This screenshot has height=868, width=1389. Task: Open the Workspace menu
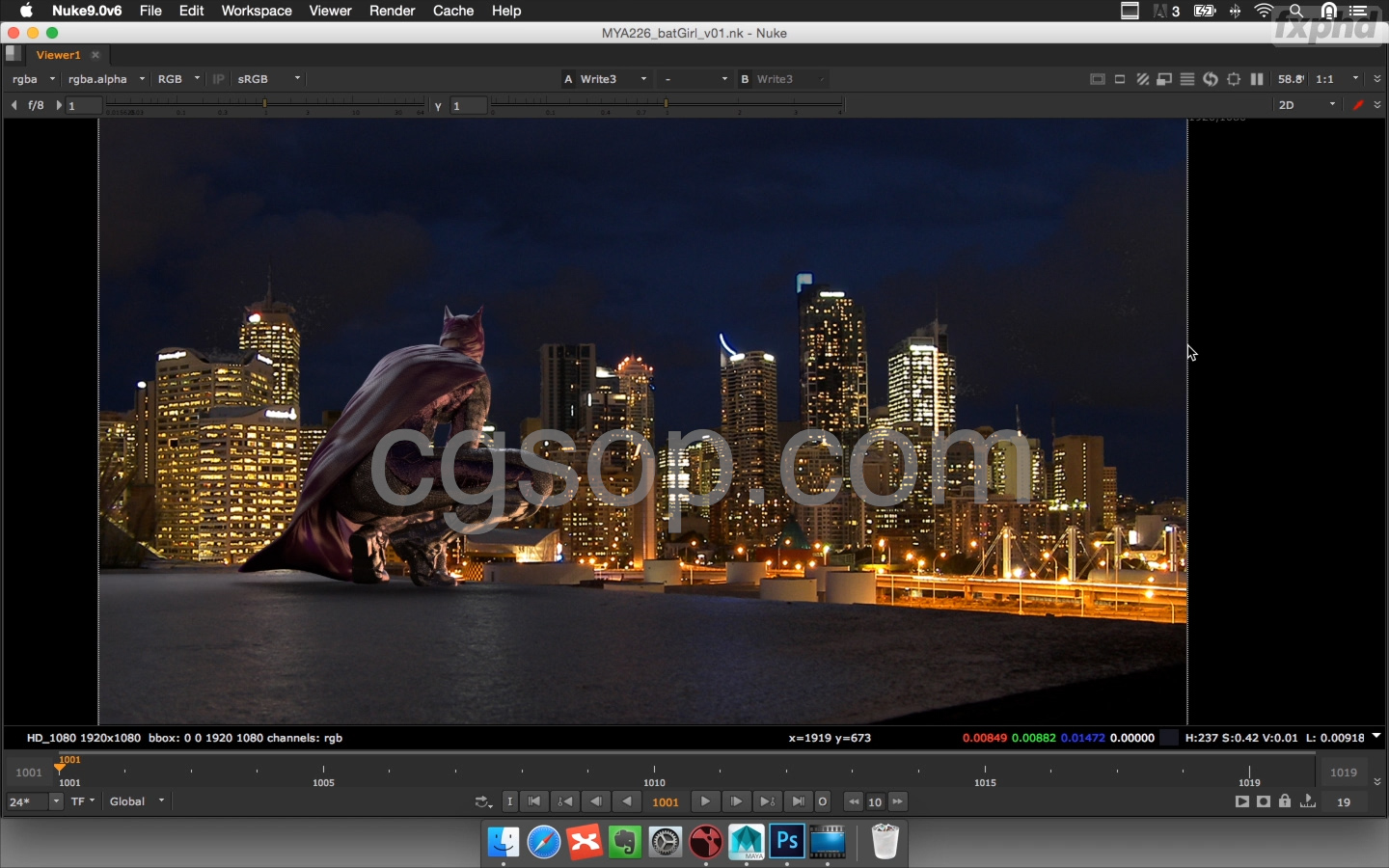[x=257, y=11]
